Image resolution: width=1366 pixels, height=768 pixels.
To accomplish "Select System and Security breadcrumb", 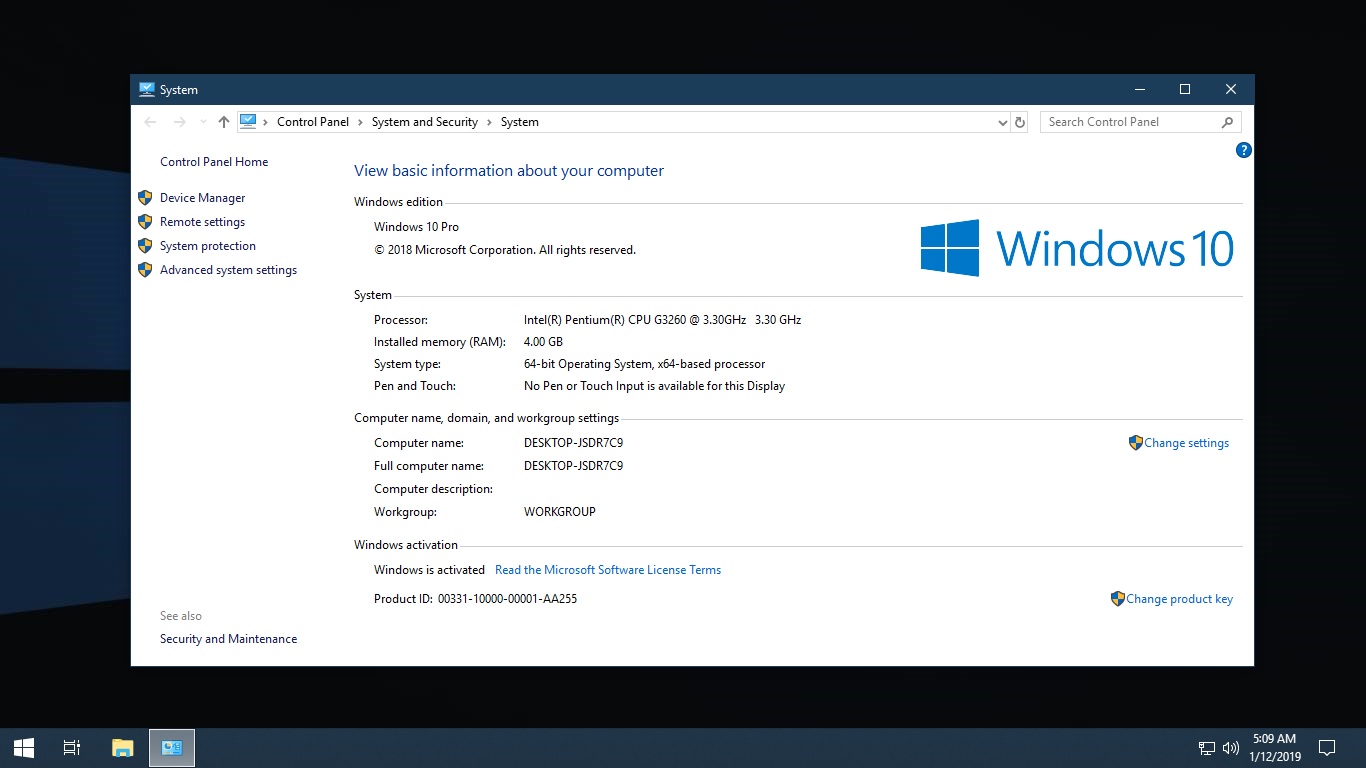I will (424, 122).
